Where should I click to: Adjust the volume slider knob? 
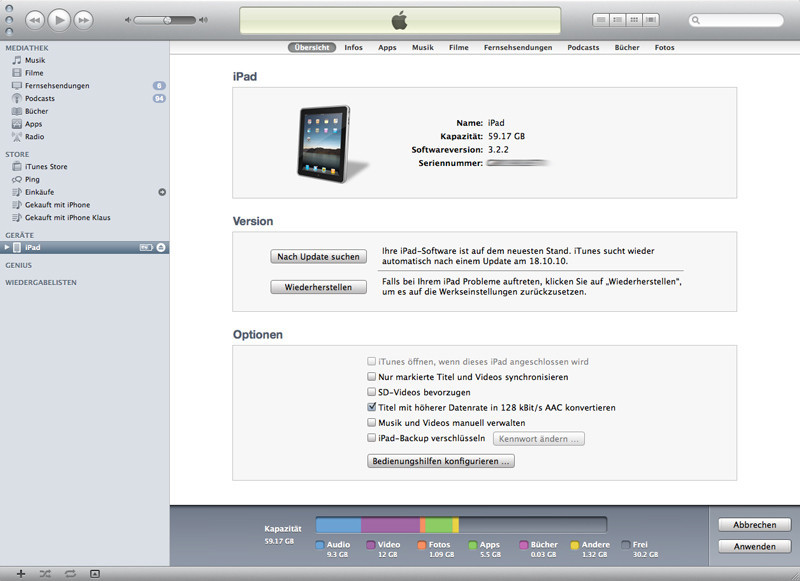(167, 20)
